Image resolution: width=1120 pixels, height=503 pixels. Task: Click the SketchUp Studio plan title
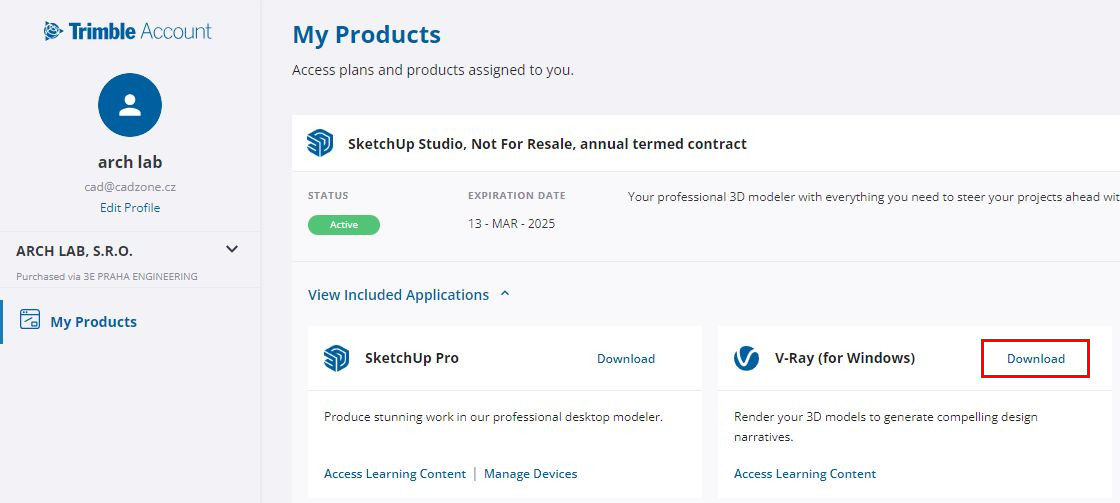click(547, 144)
